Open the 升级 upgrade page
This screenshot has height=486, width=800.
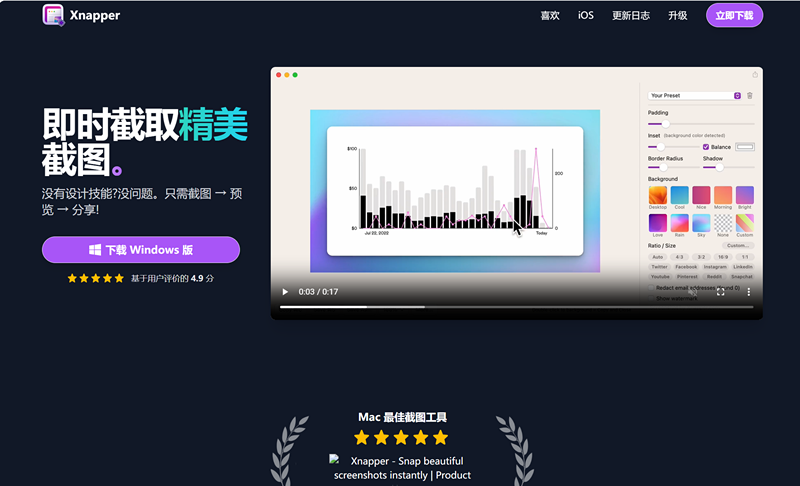point(678,16)
